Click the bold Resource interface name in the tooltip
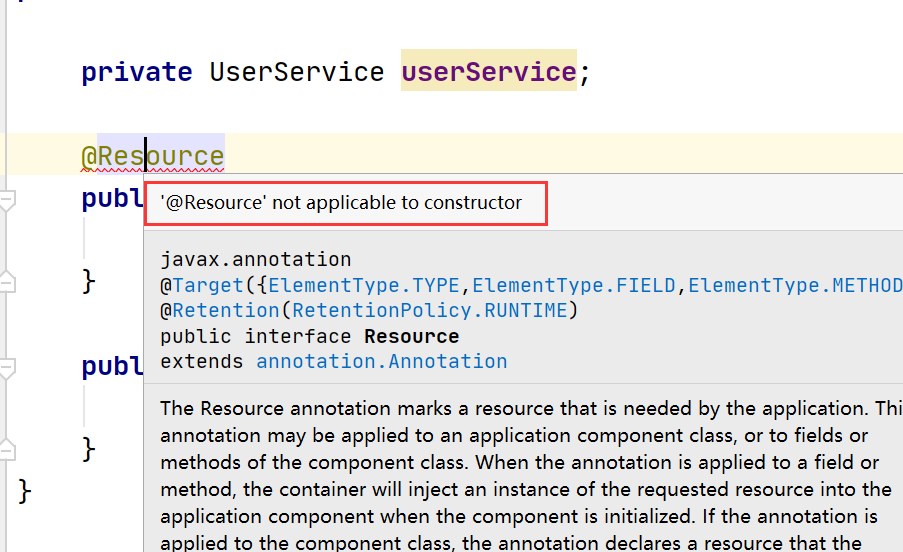 [411, 336]
